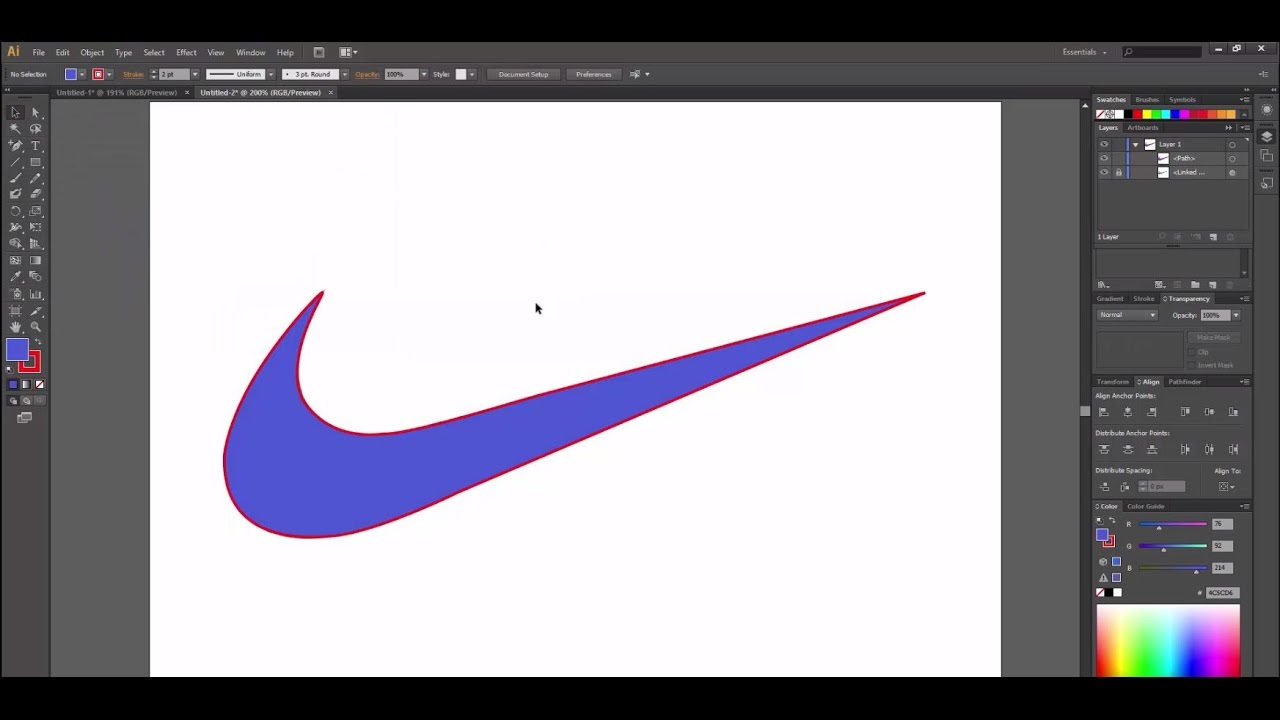Select the Type tool

click(36, 146)
